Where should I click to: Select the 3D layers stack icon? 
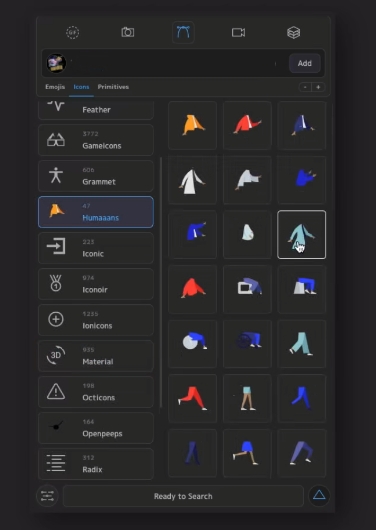293,33
